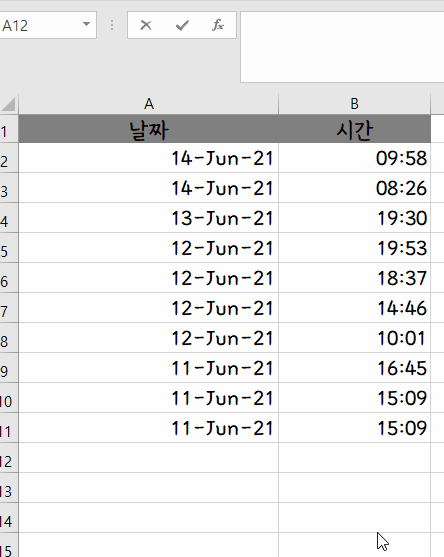Select the 14-Jun-21 cell in row 2
The width and height of the screenshot is (444, 557).
click(x=148, y=158)
